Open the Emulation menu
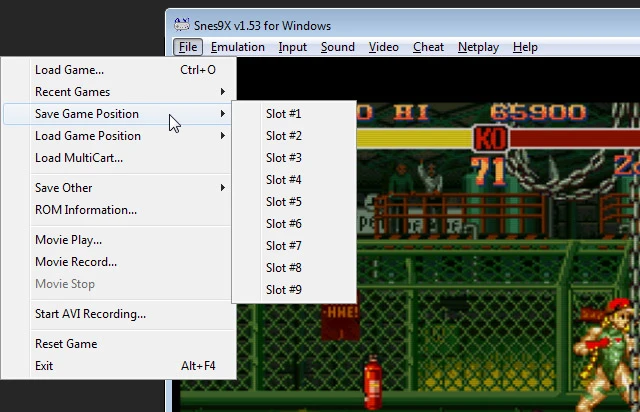This screenshot has width=640, height=412. tap(238, 47)
